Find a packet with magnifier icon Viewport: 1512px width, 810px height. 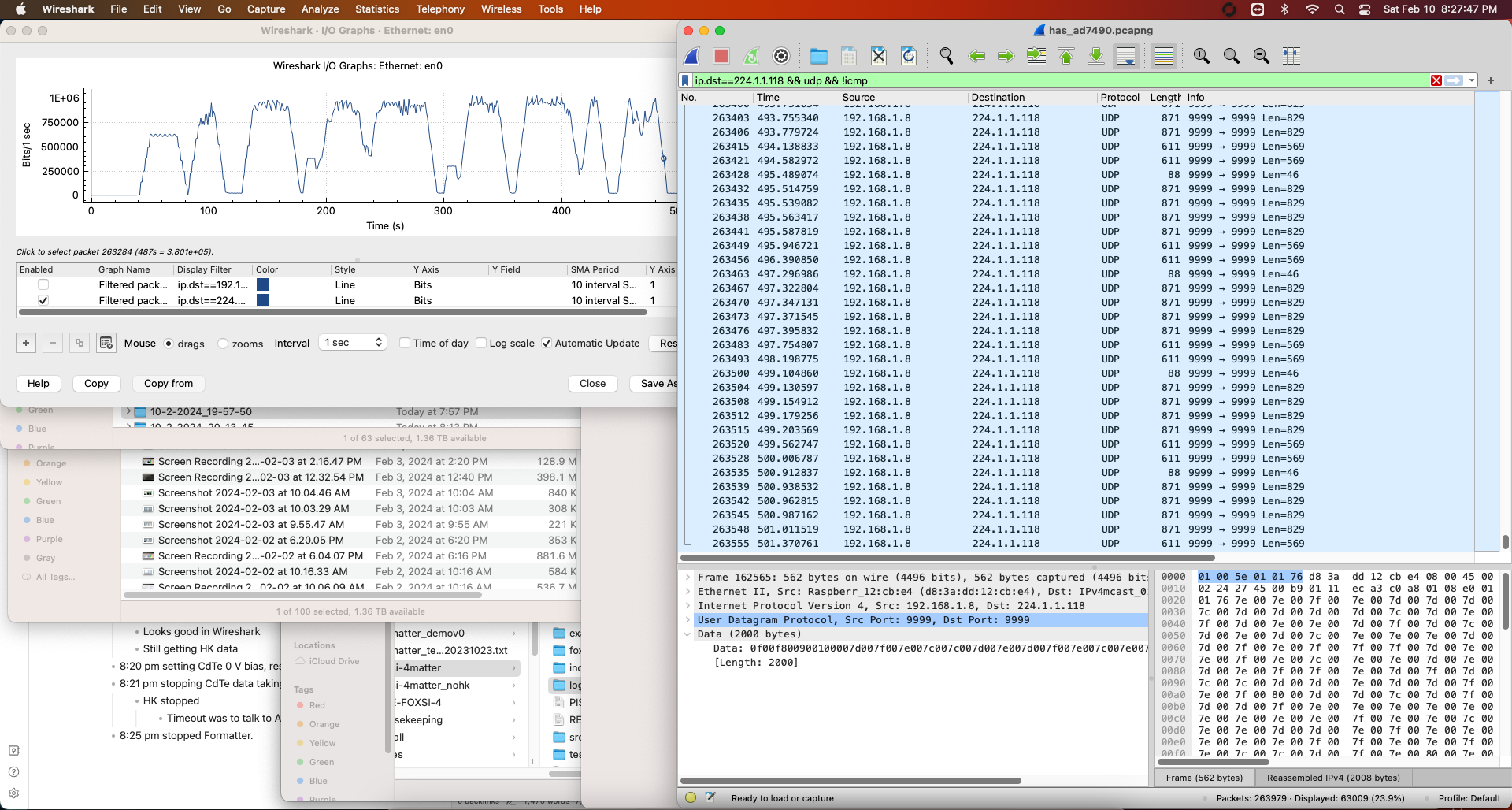[947, 56]
